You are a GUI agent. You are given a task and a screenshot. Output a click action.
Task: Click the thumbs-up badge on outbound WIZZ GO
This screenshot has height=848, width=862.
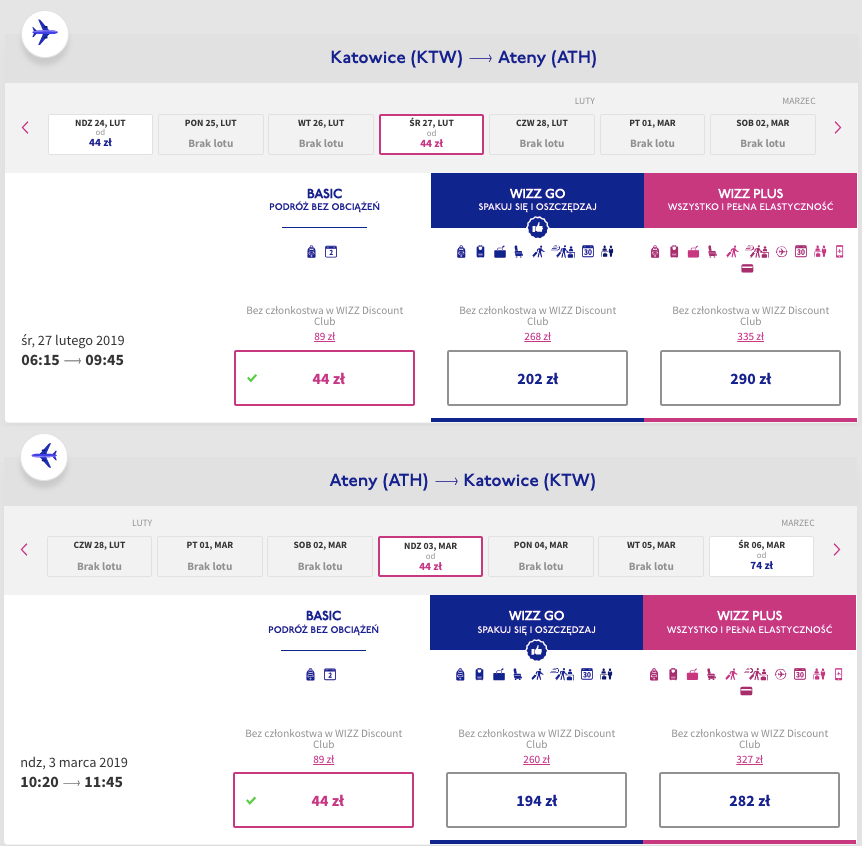[x=537, y=228]
